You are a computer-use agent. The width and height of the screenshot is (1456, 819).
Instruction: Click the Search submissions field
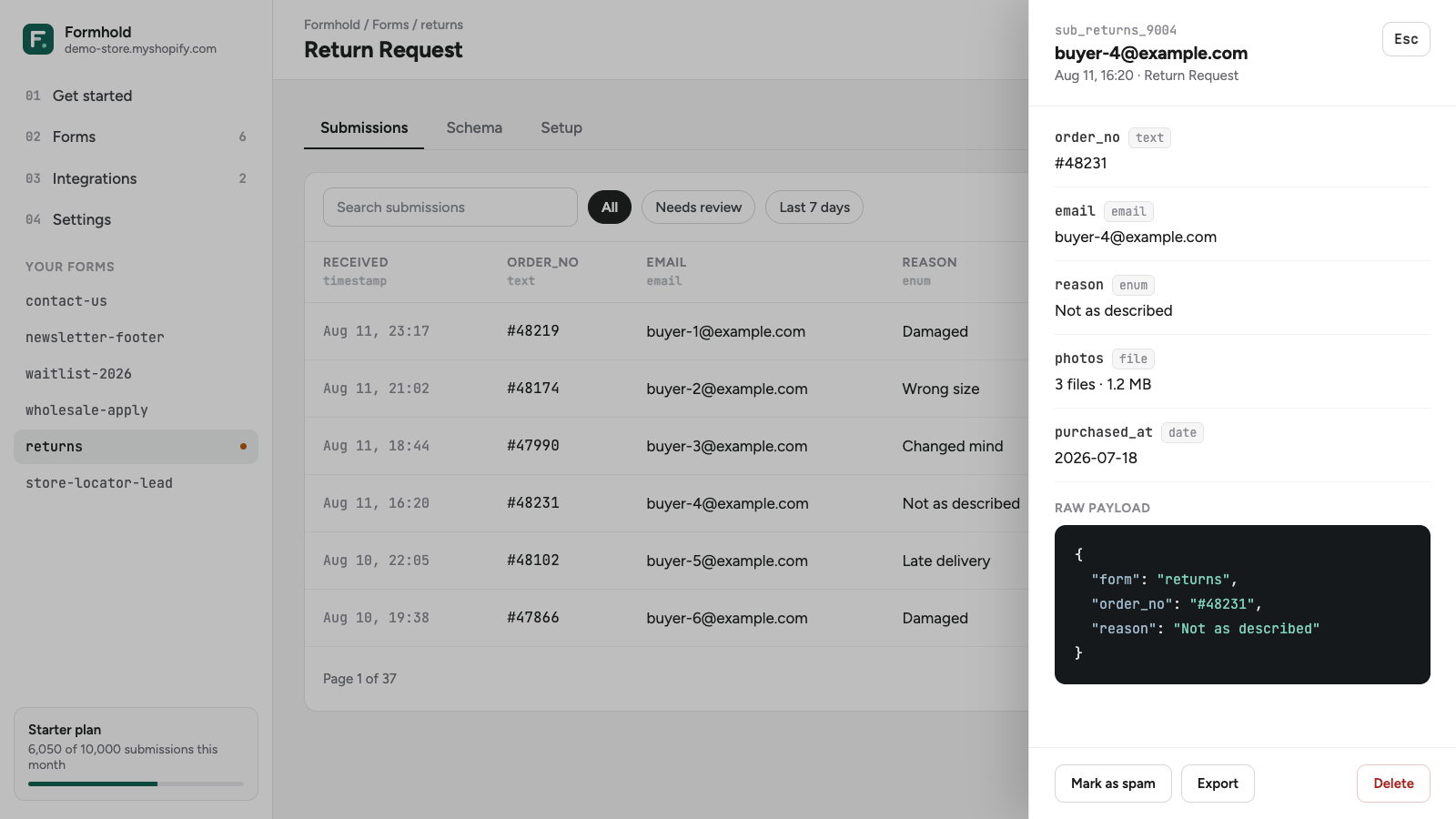point(450,207)
